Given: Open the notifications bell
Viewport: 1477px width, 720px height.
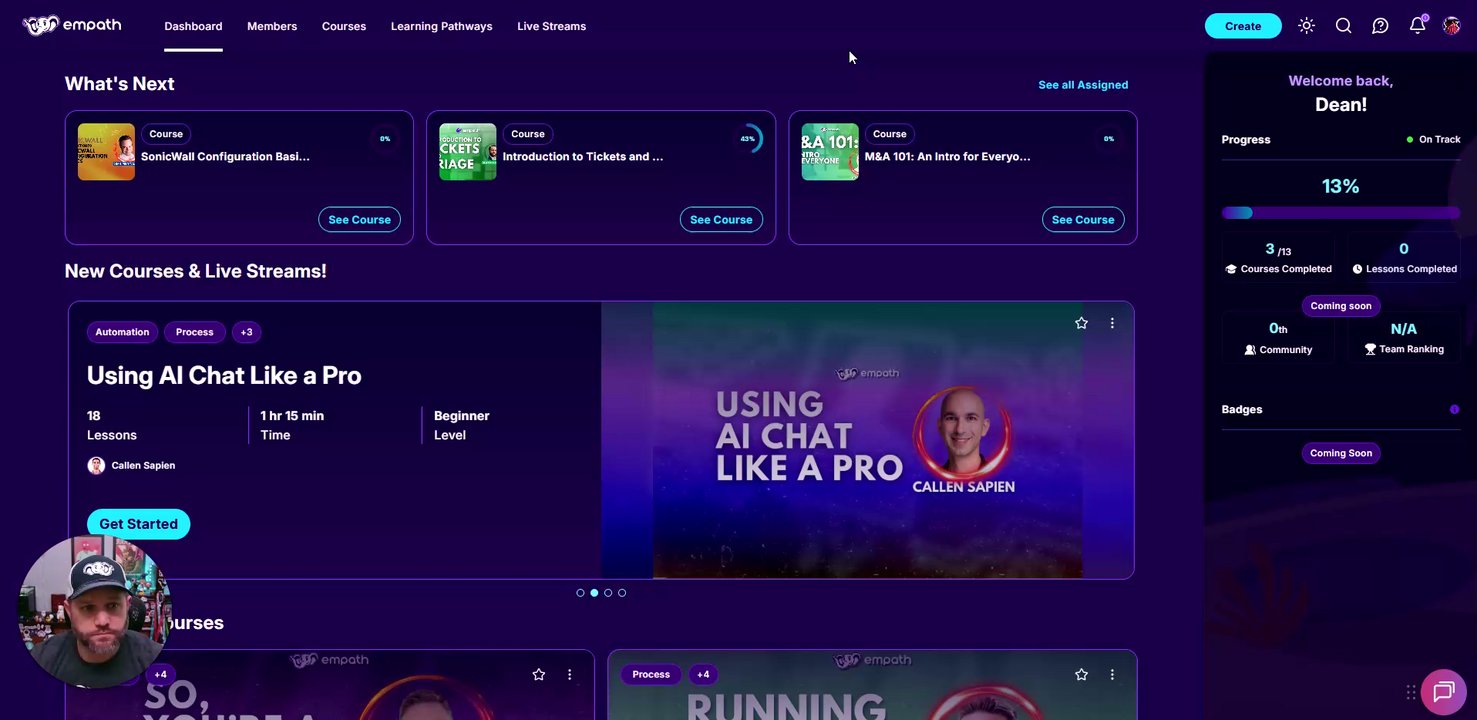Looking at the screenshot, I should 1417,25.
